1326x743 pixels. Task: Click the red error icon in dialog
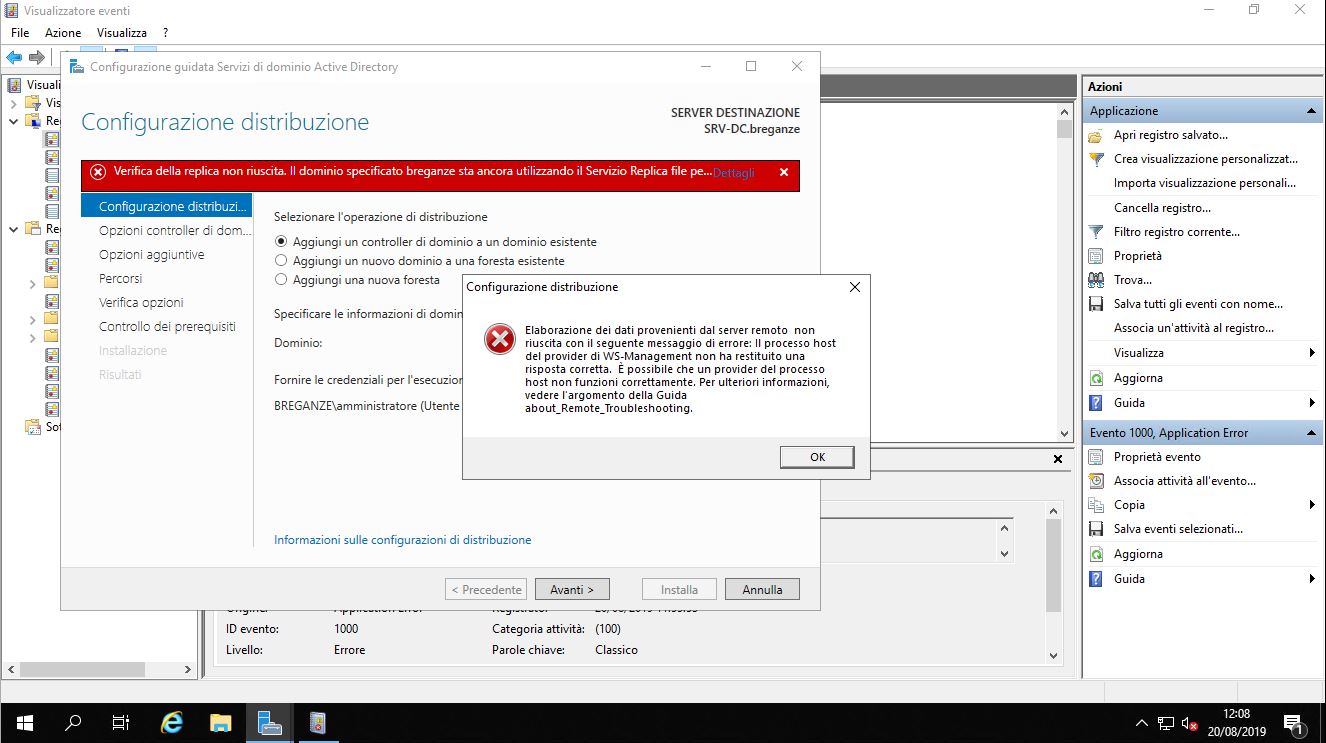pyautogui.click(x=499, y=341)
